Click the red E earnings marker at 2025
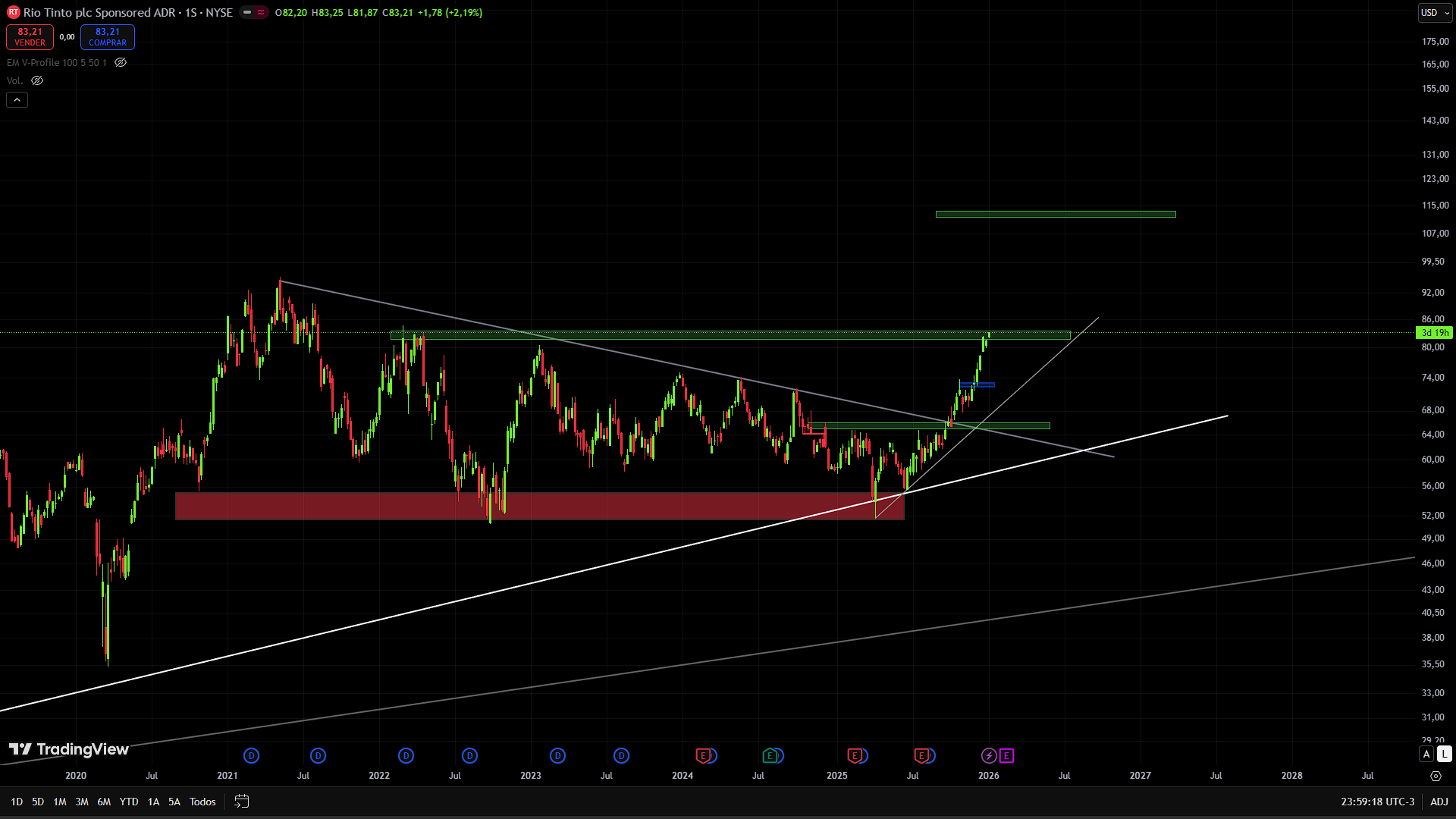This screenshot has width=1456, height=819. (855, 755)
